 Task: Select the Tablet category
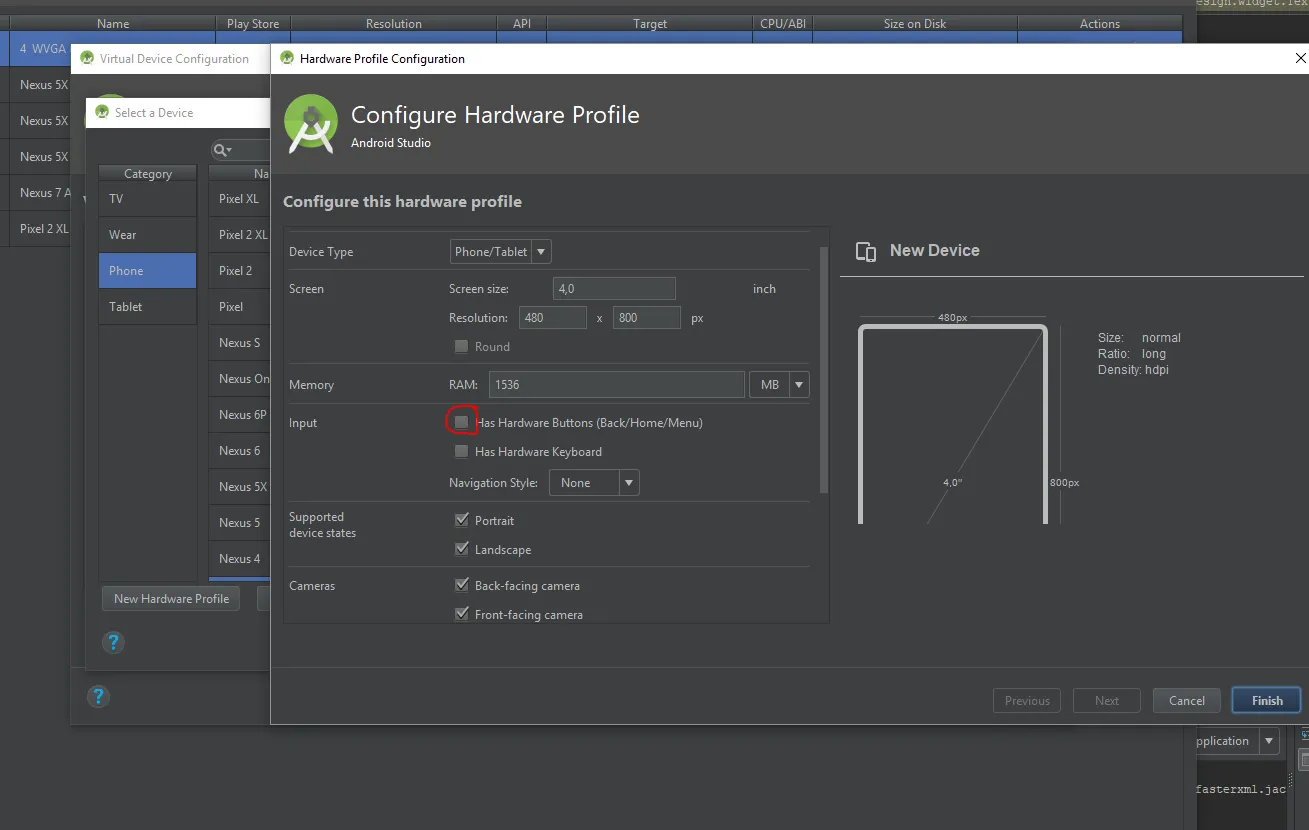click(x=147, y=307)
